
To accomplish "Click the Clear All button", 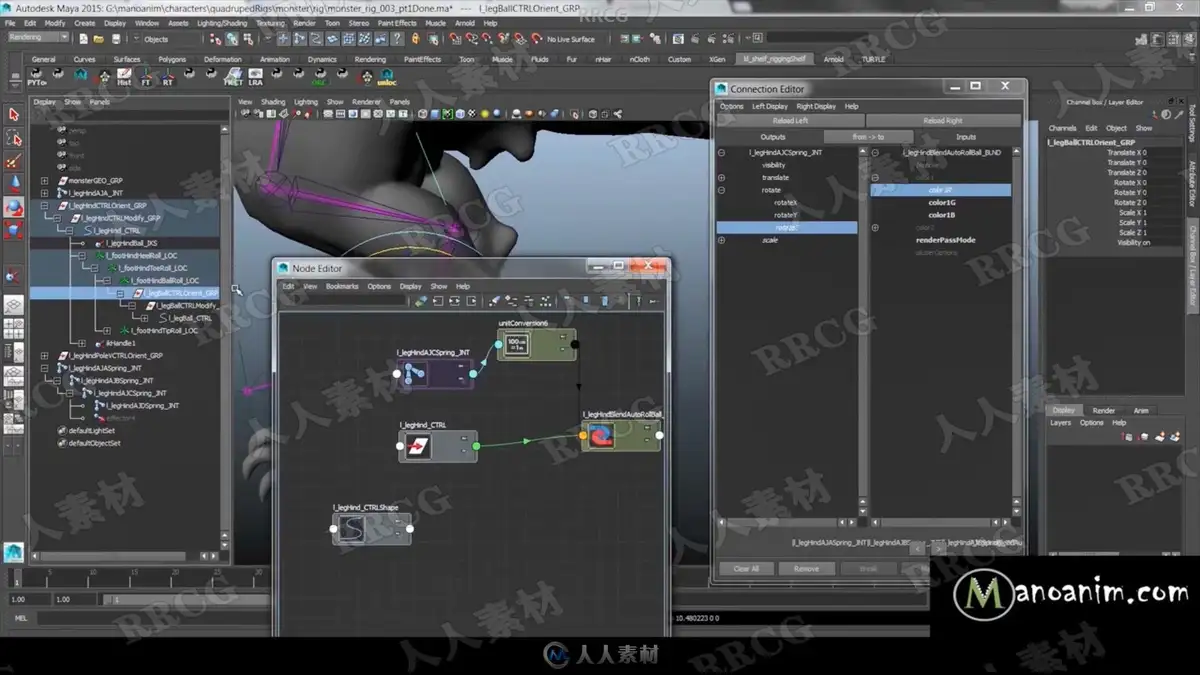I will [746, 569].
